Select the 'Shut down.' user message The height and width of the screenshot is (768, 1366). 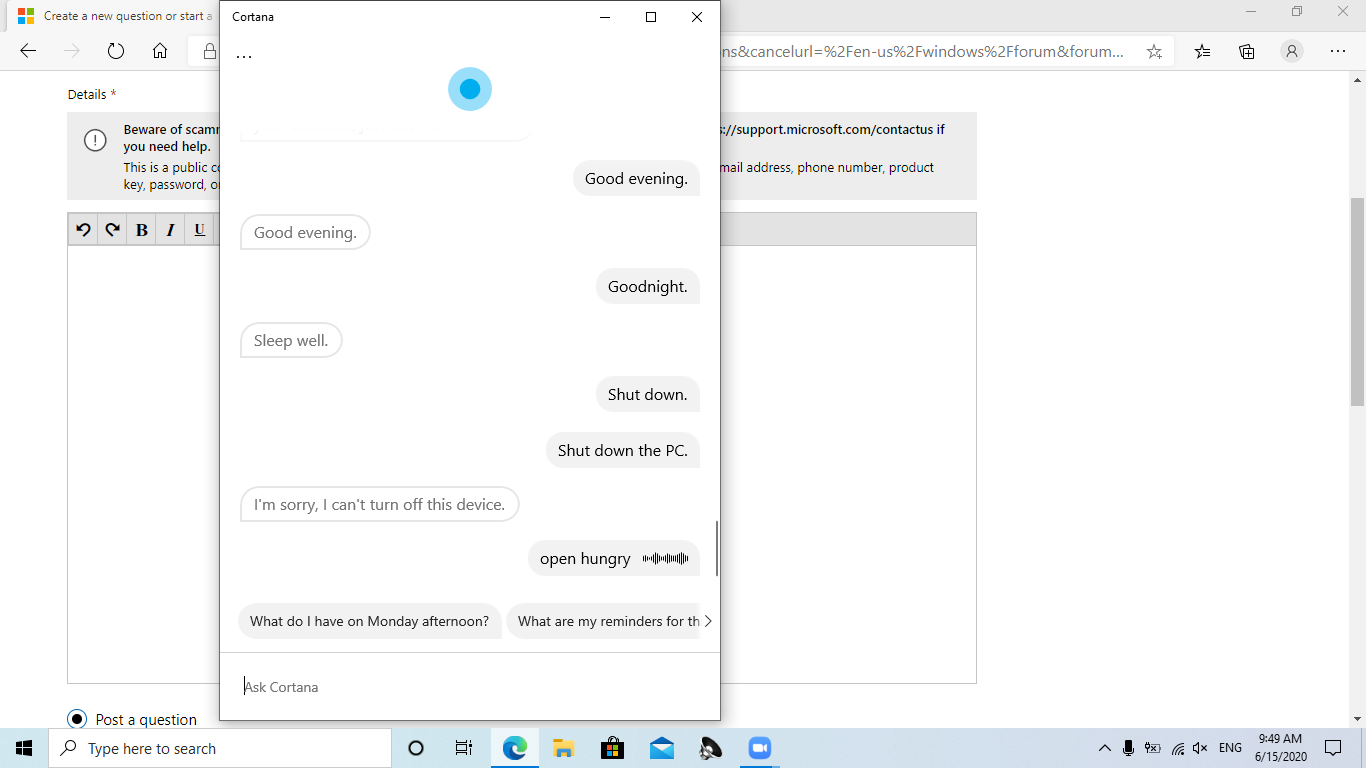tap(648, 394)
